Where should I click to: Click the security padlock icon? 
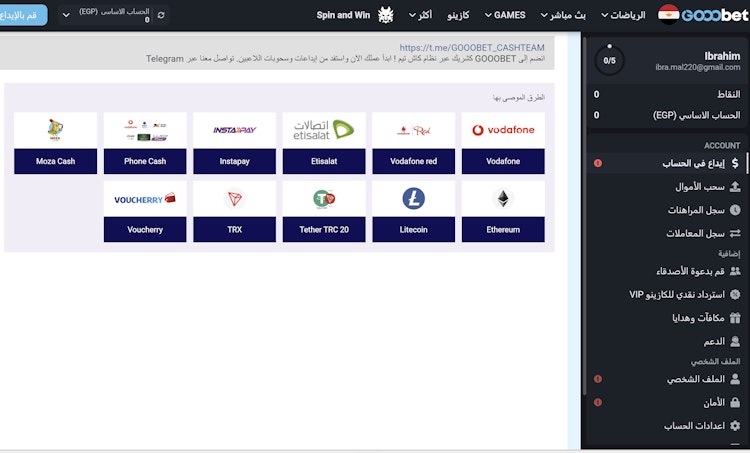pos(735,403)
